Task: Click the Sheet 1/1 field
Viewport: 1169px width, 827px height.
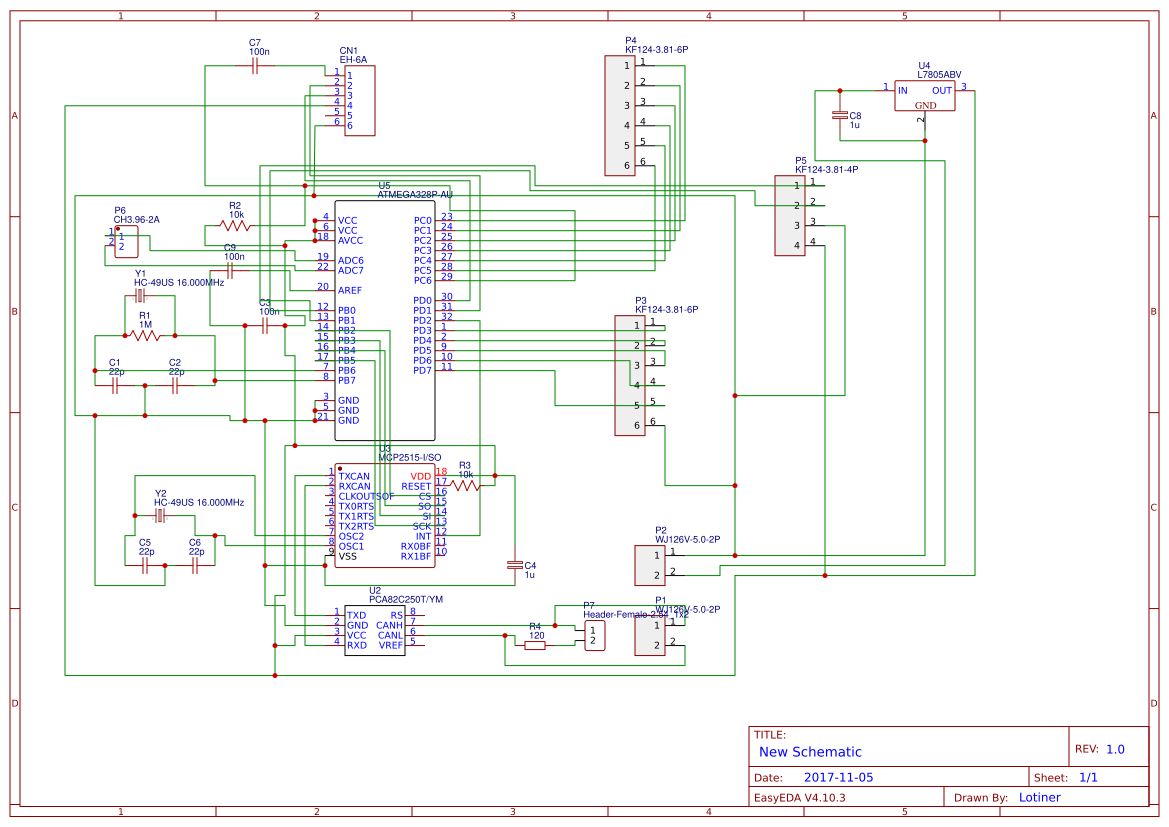Action: click(1091, 776)
